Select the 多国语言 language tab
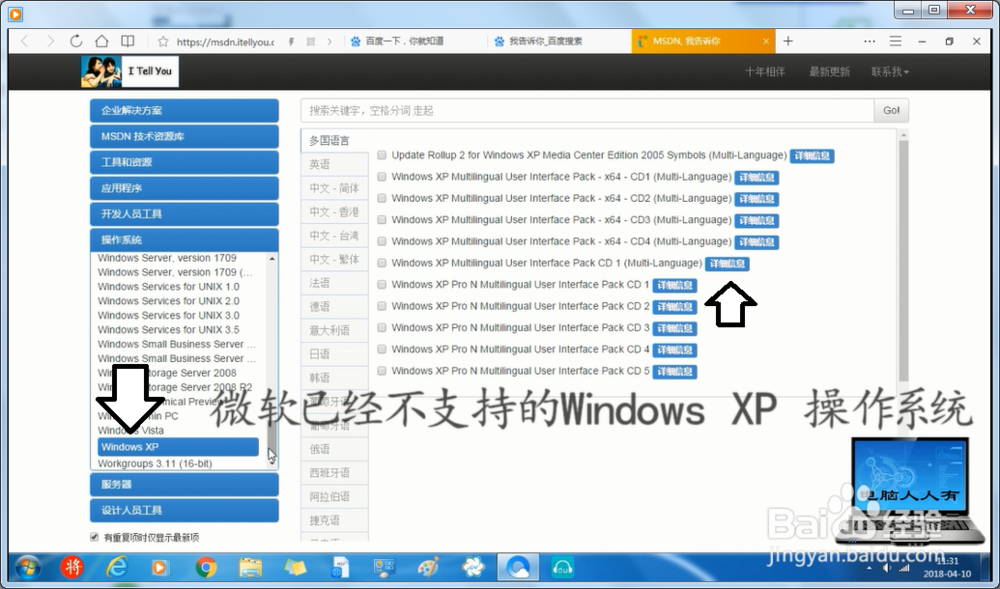The image size is (1000, 589). 334,141
